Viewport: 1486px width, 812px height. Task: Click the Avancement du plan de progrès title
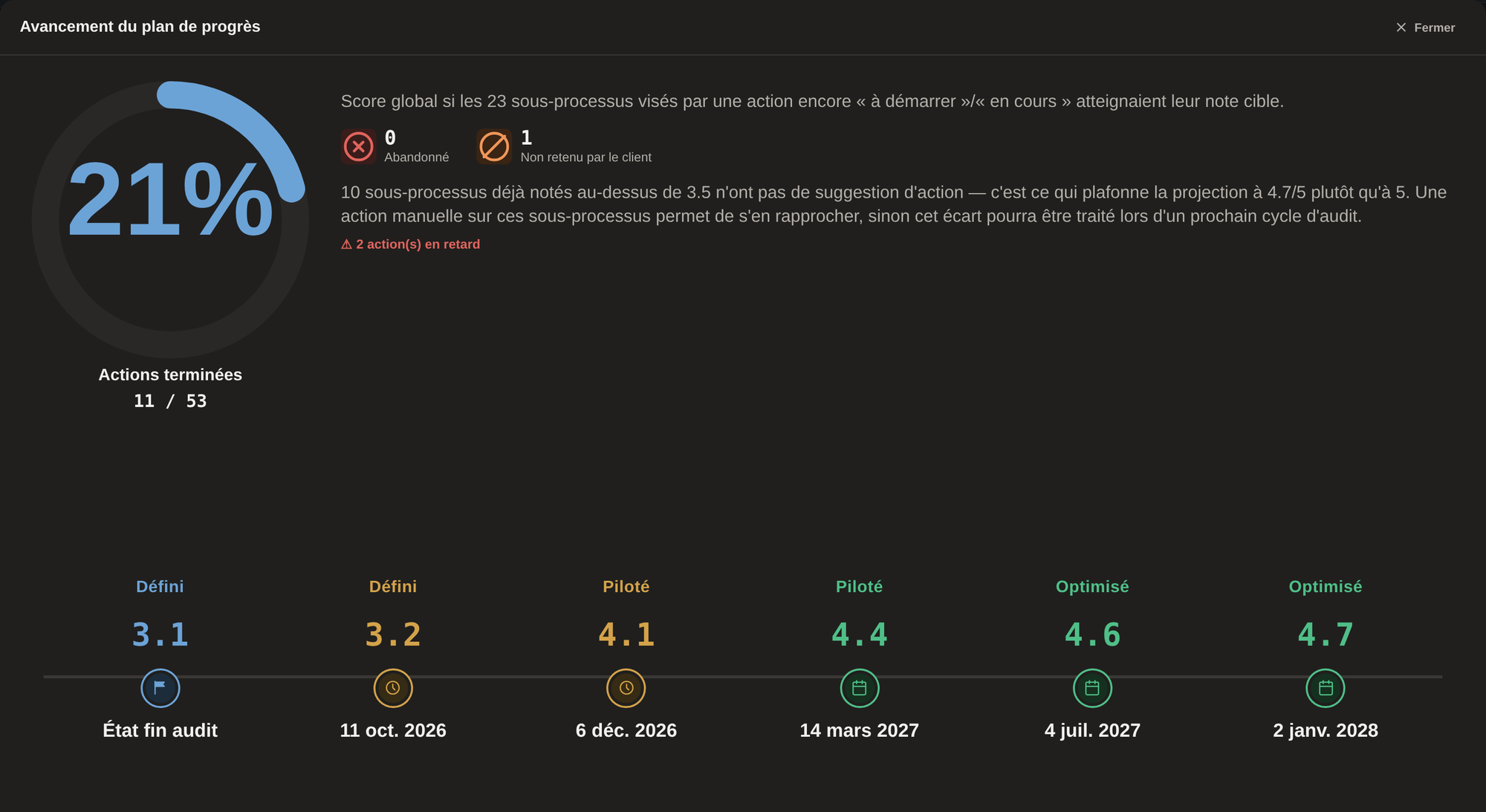(x=140, y=27)
